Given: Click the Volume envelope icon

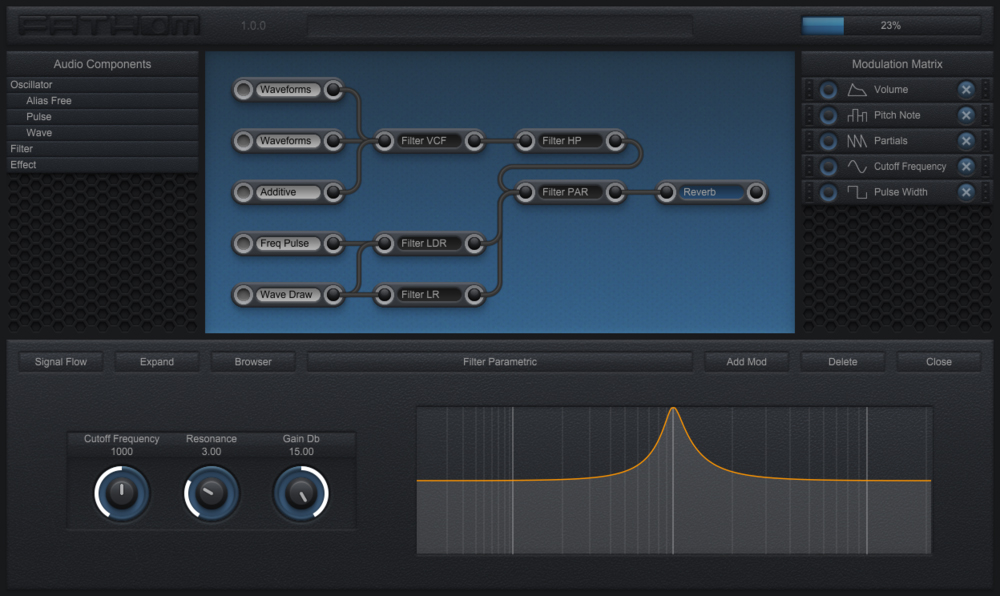Looking at the screenshot, I should (x=857, y=90).
